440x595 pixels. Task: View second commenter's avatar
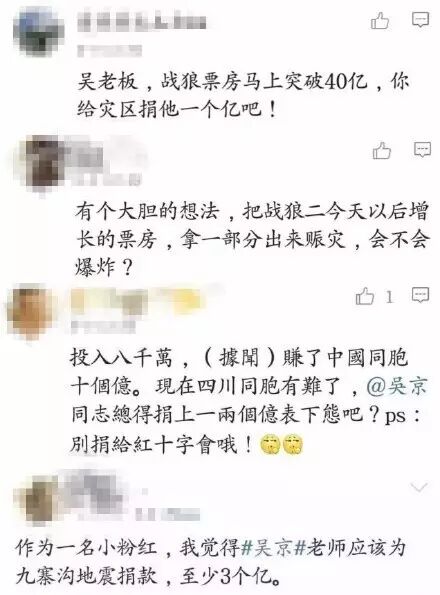[x=44, y=163]
